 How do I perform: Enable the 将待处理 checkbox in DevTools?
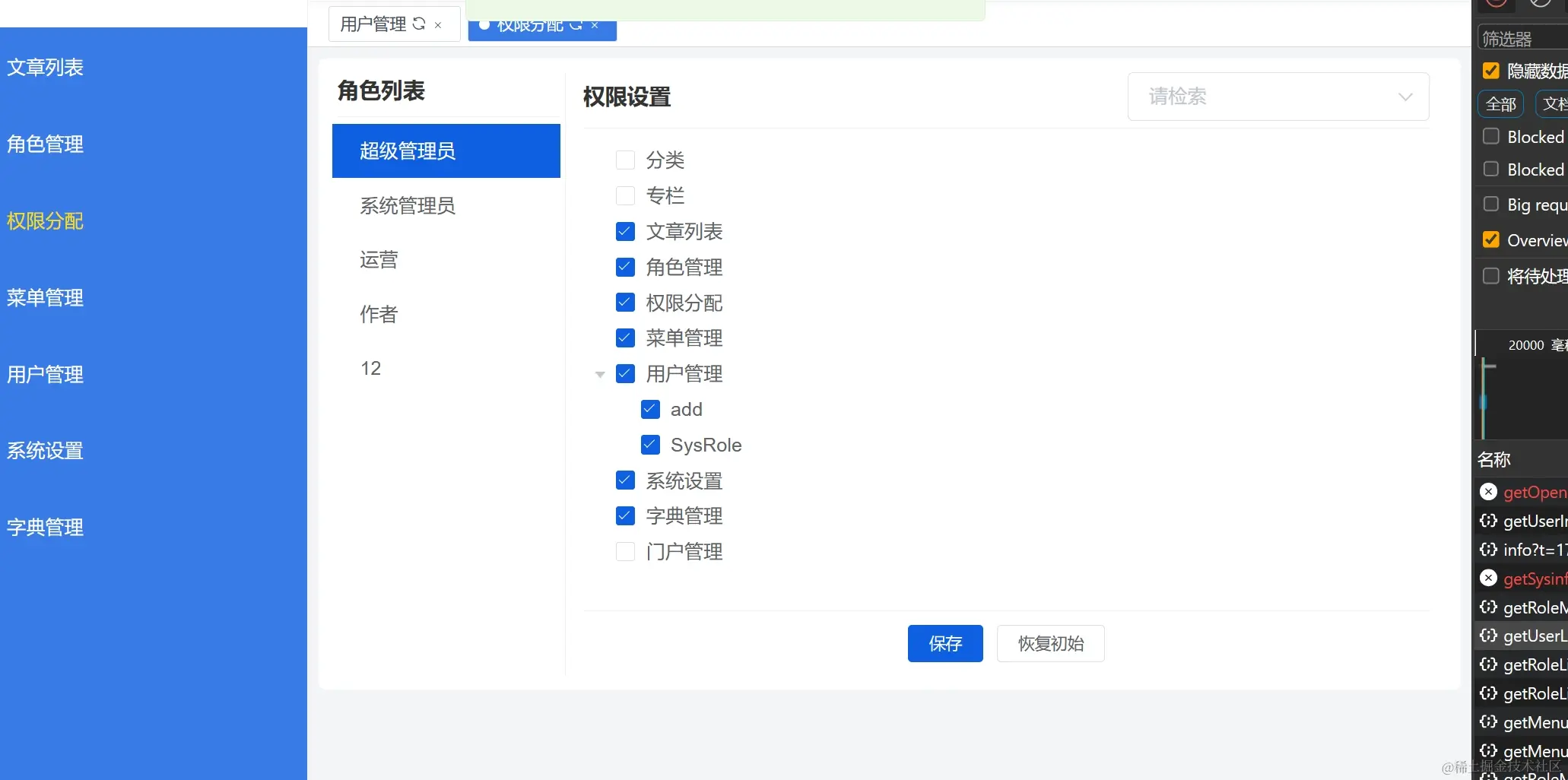(1491, 275)
